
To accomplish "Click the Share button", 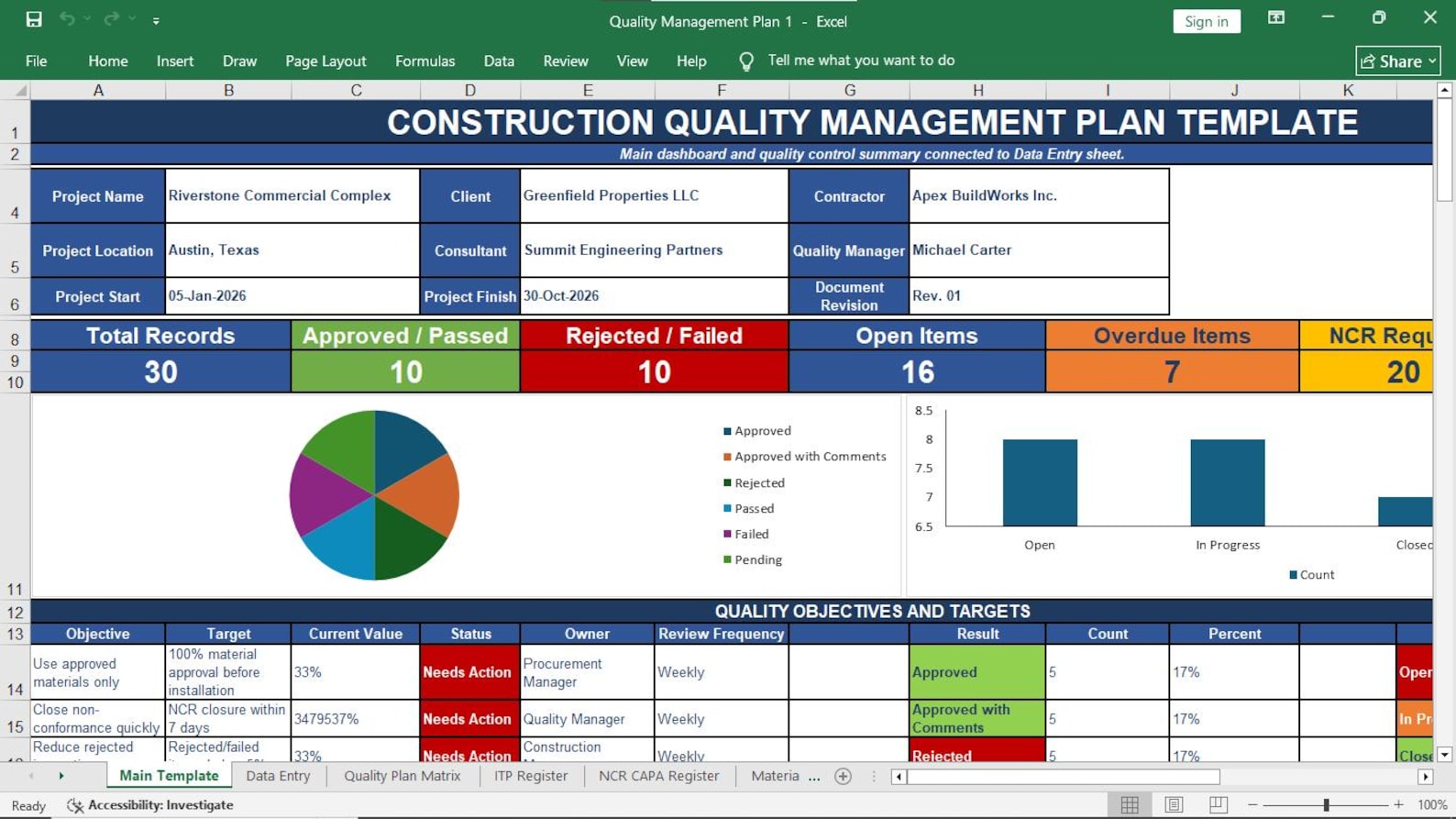I will click(x=1397, y=61).
